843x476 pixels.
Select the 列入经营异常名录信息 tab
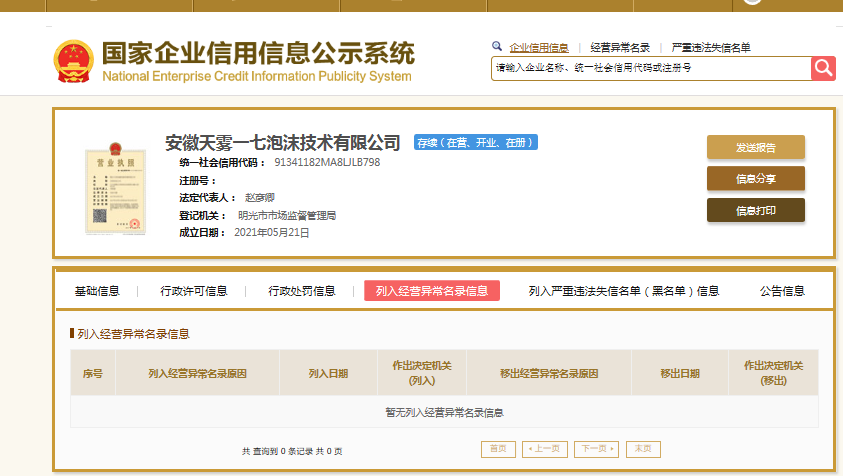tap(432, 290)
